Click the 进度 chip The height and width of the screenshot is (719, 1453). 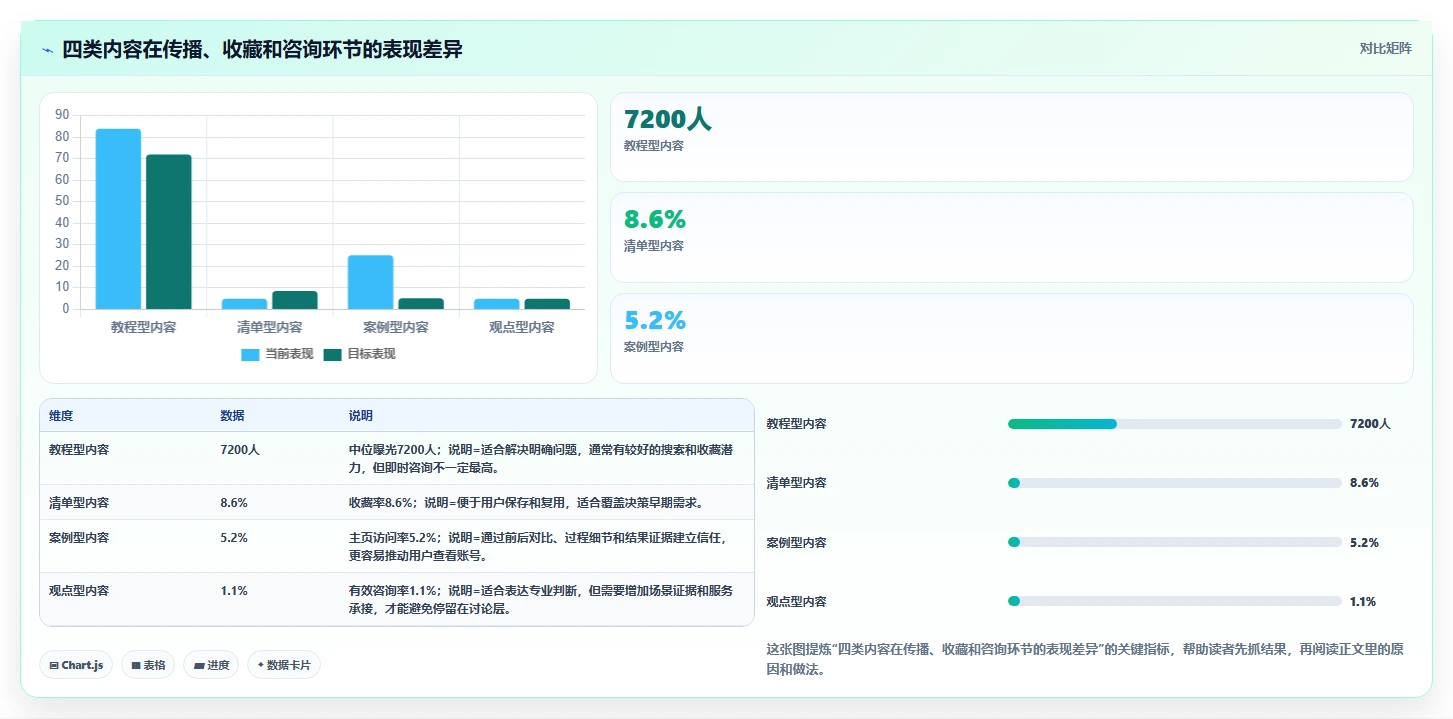click(211, 665)
